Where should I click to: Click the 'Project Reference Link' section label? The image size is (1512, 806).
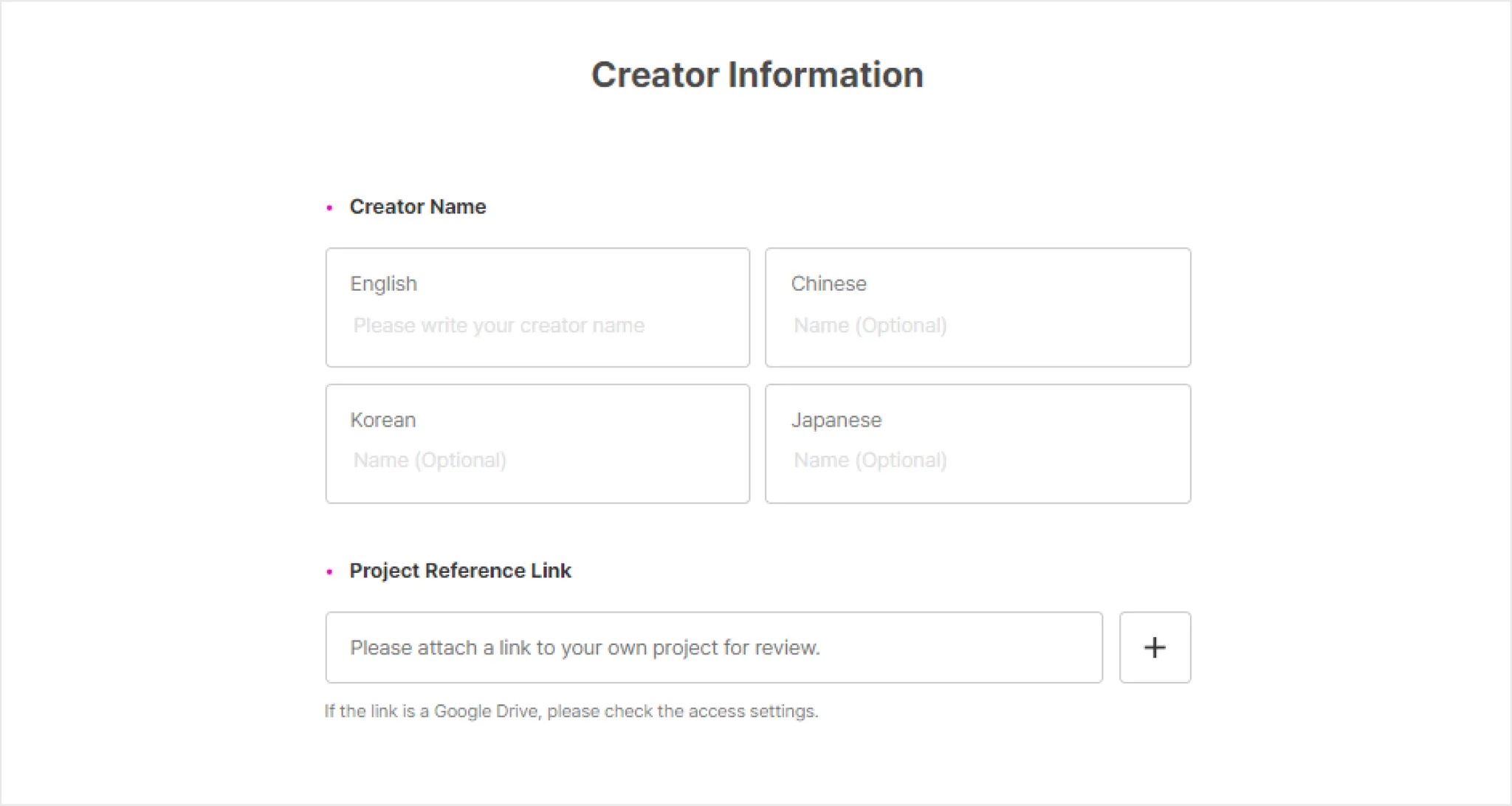point(460,571)
